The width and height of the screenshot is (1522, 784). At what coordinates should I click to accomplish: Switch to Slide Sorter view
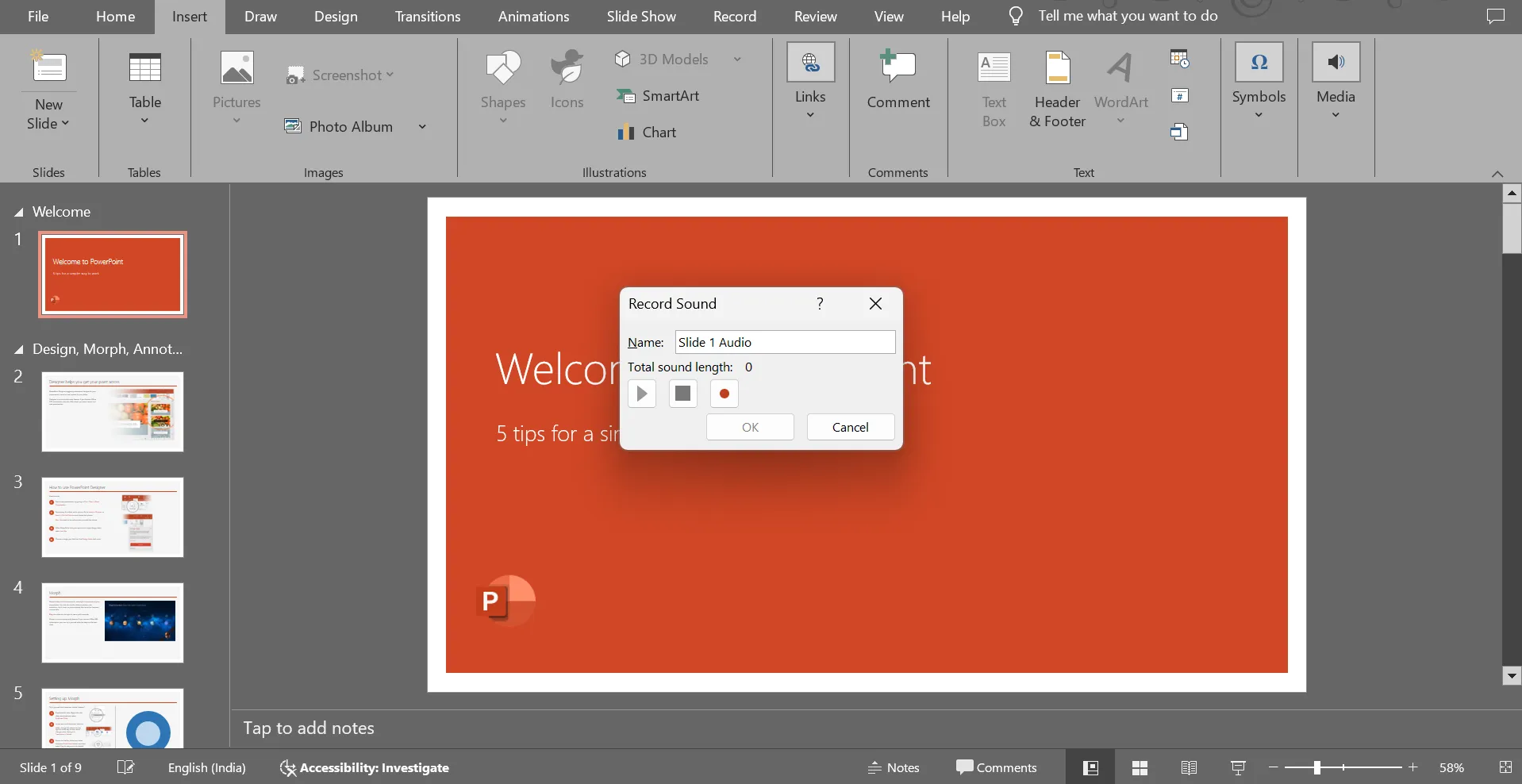click(1140, 767)
